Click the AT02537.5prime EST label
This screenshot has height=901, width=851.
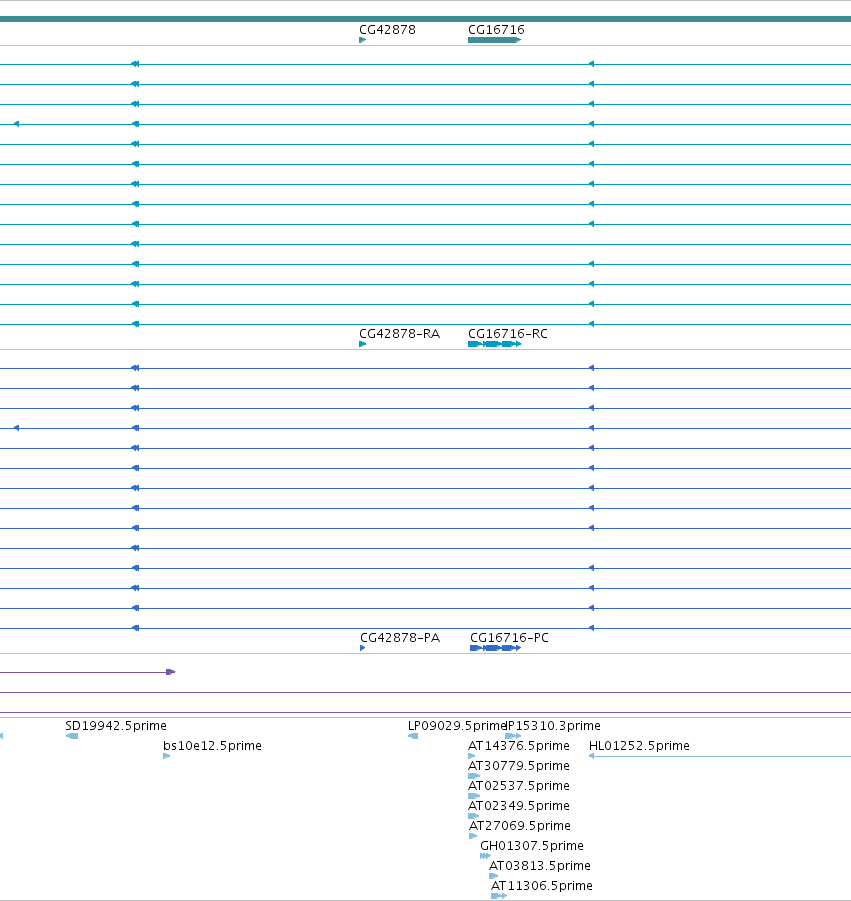point(519,786)
